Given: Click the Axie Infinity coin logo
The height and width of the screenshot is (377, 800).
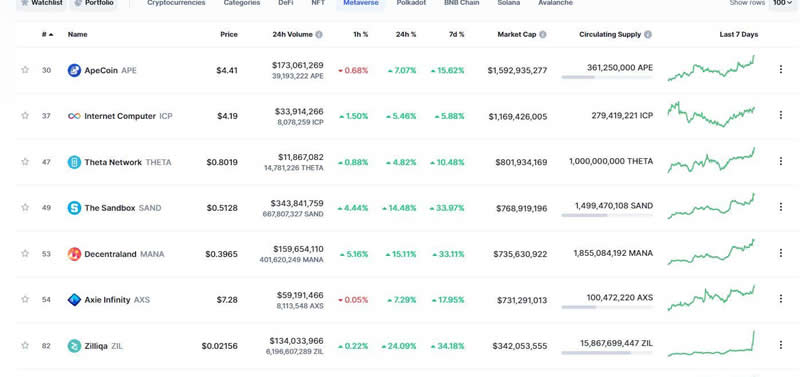Looking at the screenshot, I should point(74,300).
